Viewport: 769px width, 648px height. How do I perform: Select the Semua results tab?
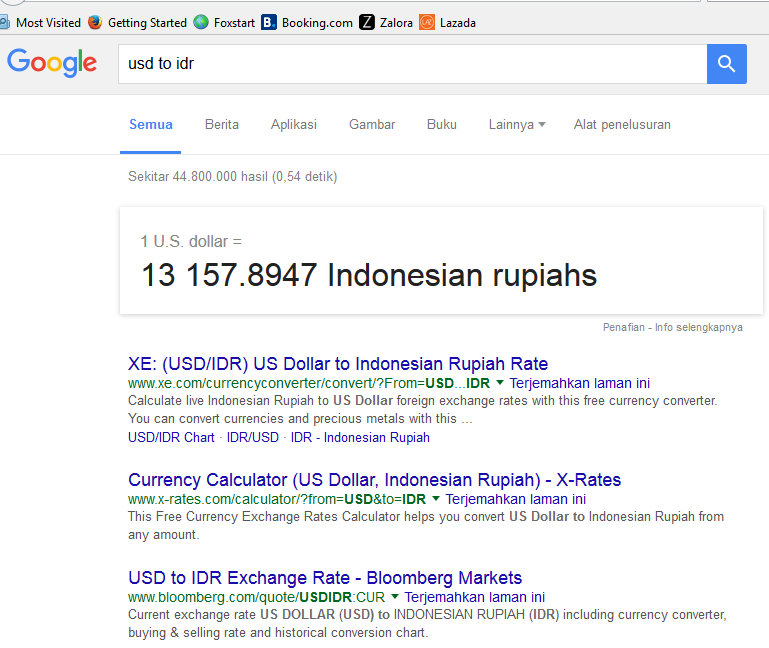(x=151, y=125)
